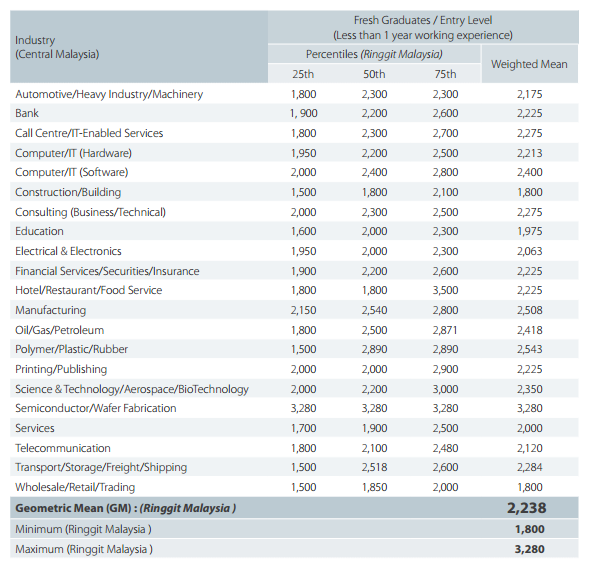Select the Semiconductor/Wafer Fabrication row label
This screenshot has width=599, height=568.
click(96, 408)
